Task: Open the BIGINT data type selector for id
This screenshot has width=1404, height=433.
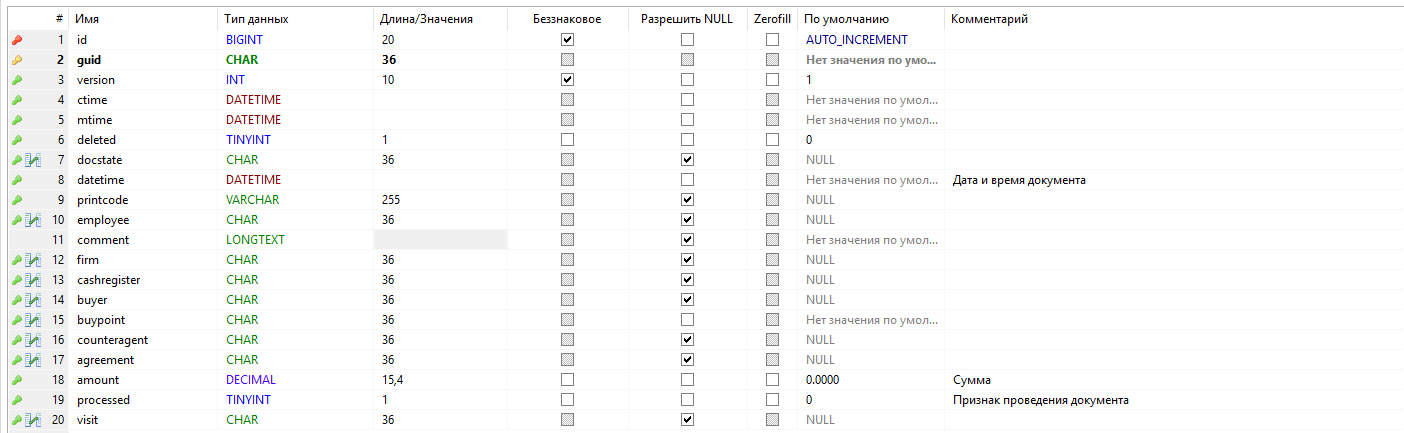Action: [x=245, y=40]
